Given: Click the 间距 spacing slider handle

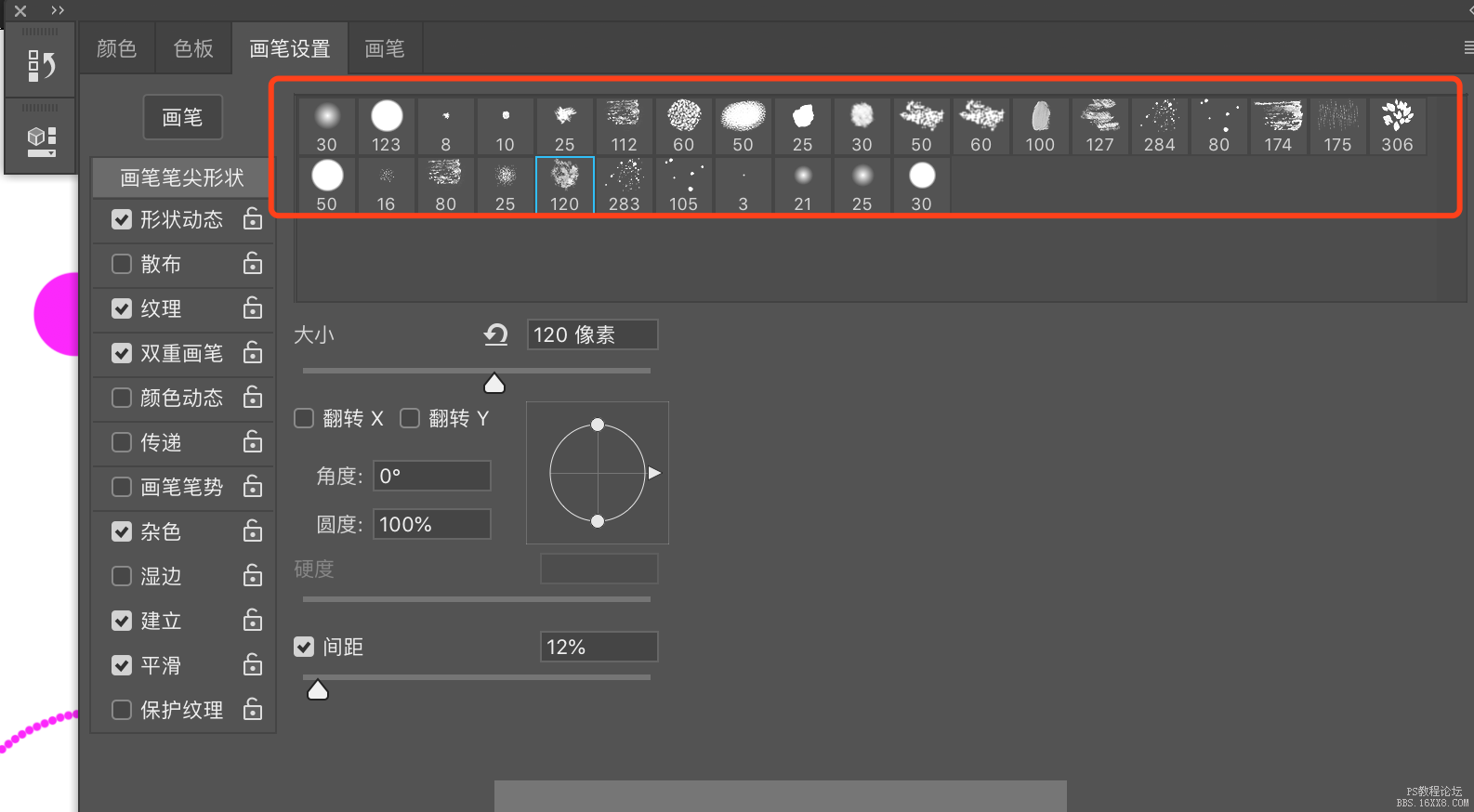Looking at the screenshot, I should tap(318, 689).
